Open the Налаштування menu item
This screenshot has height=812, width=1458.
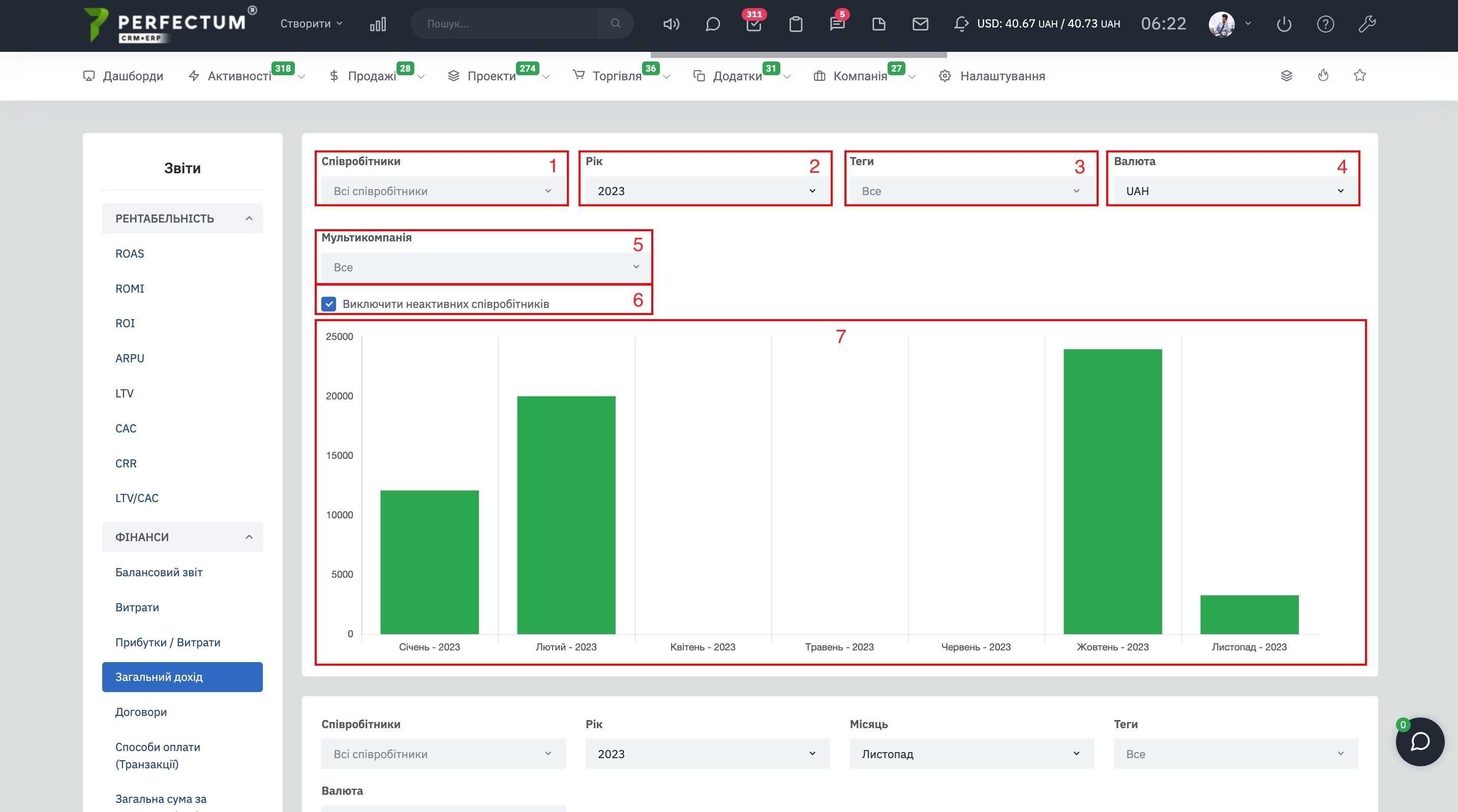[x=1002, y=76]
